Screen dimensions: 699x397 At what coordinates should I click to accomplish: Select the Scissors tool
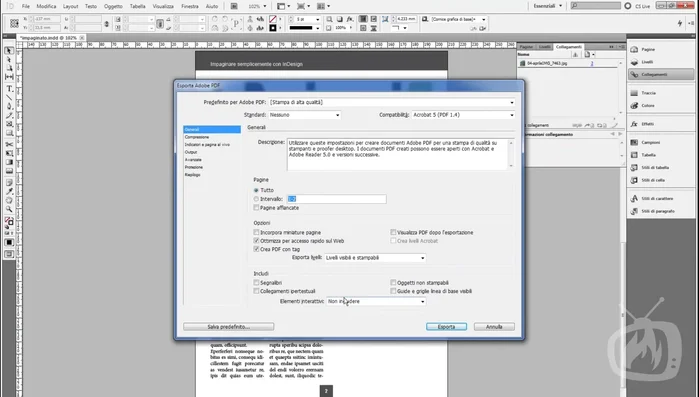click(x=9, y=144)
